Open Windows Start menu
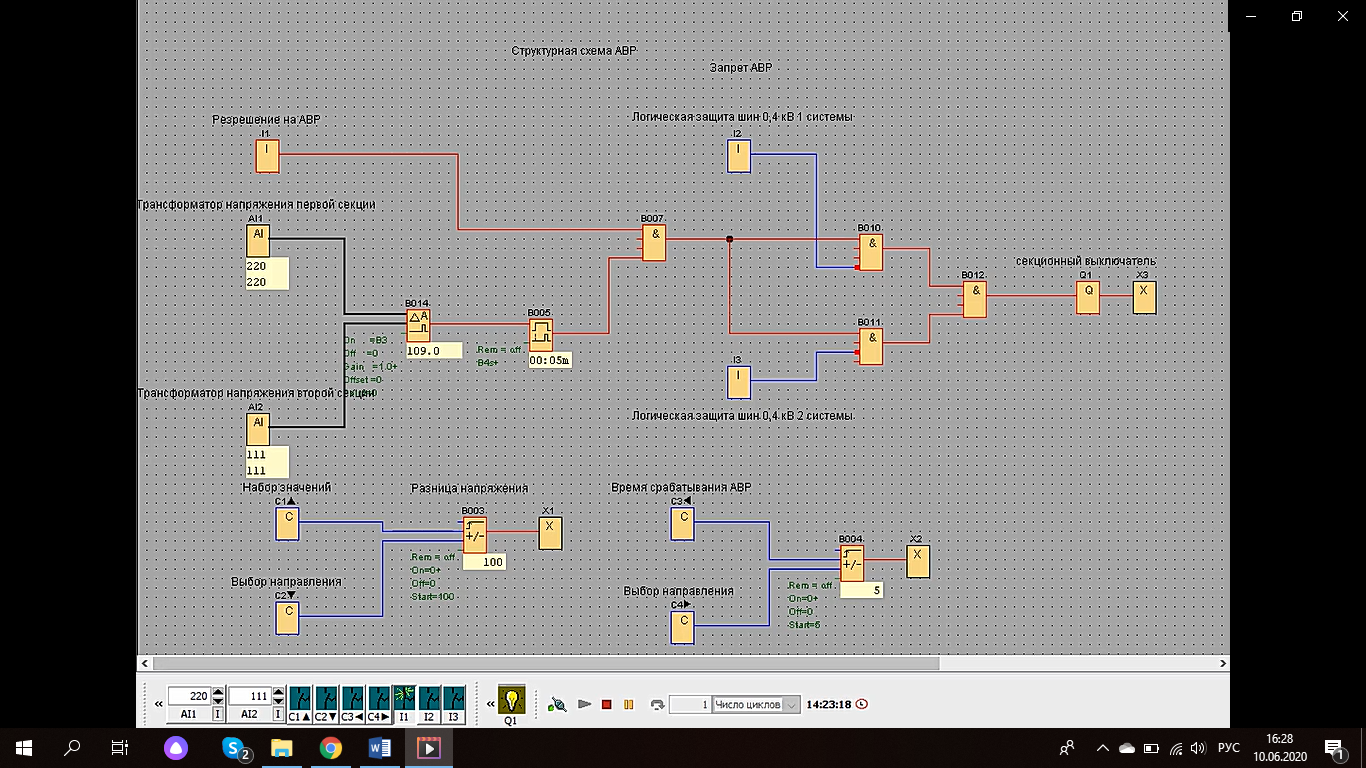Screen dimensions: 1366x768 23,747
